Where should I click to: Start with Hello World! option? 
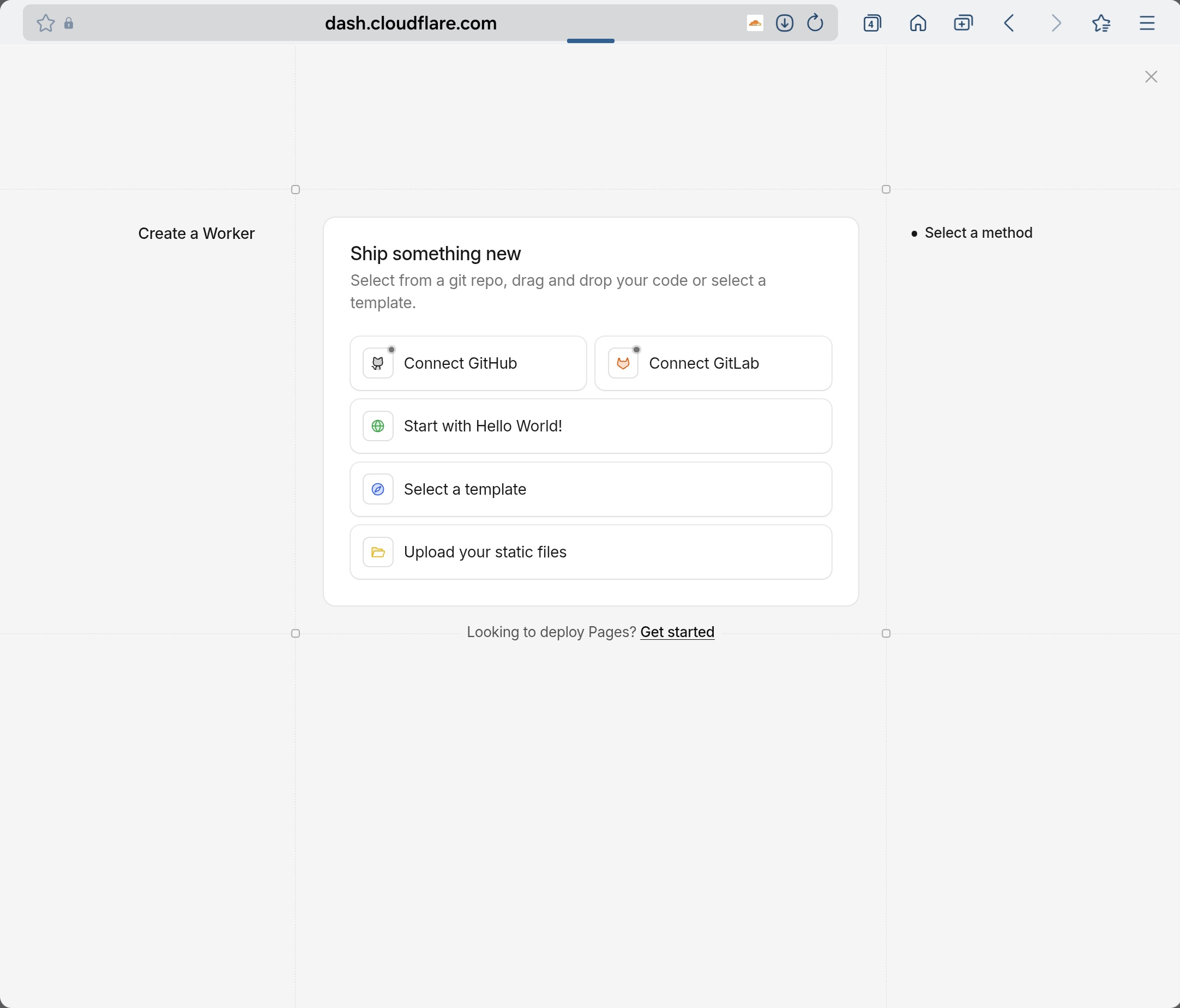point(591,426)
